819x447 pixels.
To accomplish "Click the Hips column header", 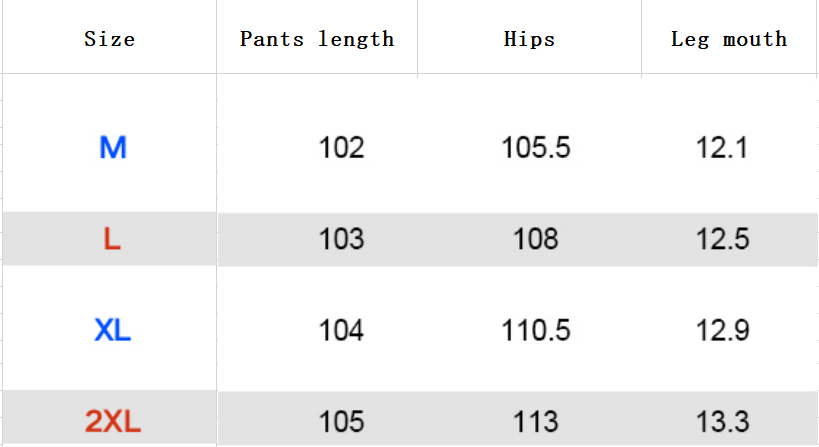I will (529, 40).
